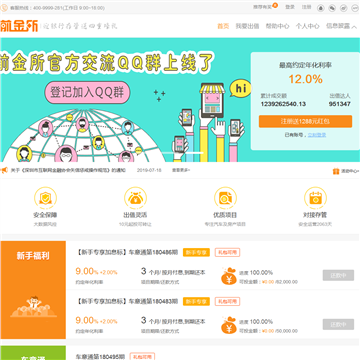Click the 出借灵活 money bag icon
The width and height of the screenshot is (360, 360).
click(x=135, y=198)
